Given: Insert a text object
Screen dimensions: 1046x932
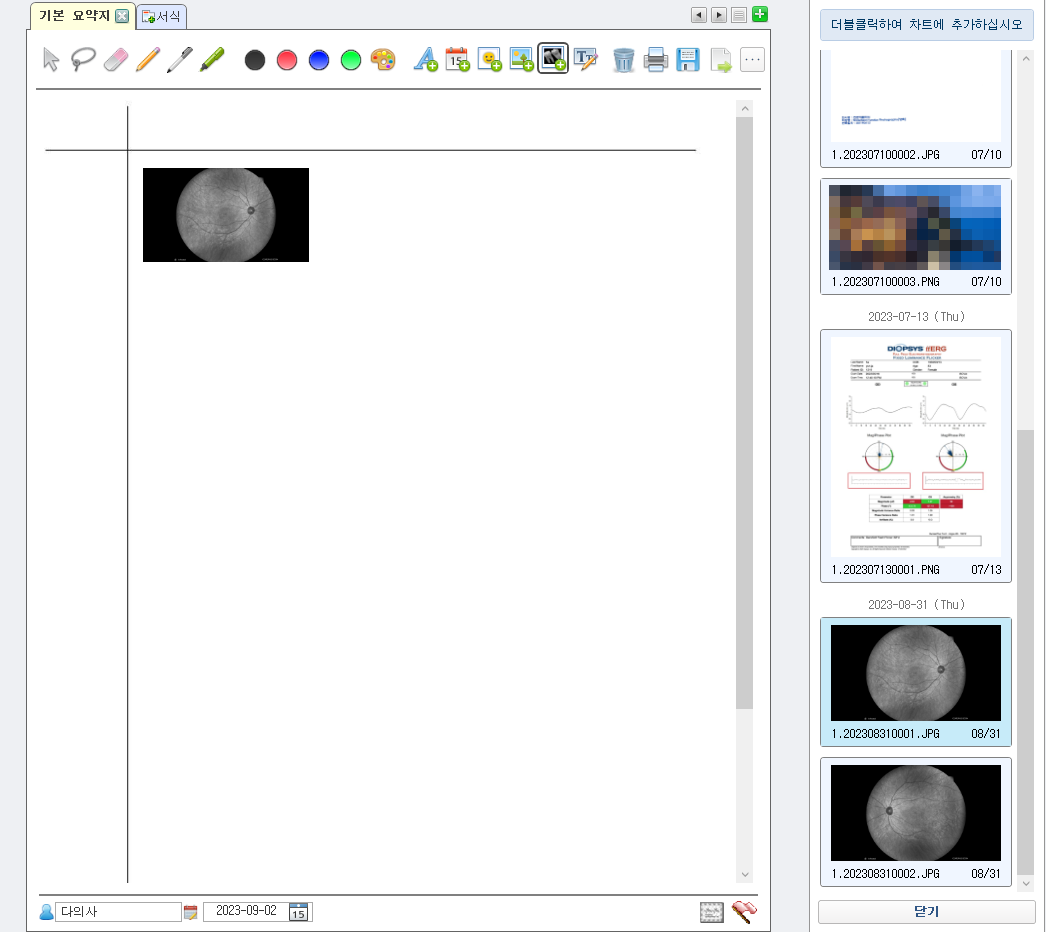Looking at the screenshot, I should click(426, 60).
